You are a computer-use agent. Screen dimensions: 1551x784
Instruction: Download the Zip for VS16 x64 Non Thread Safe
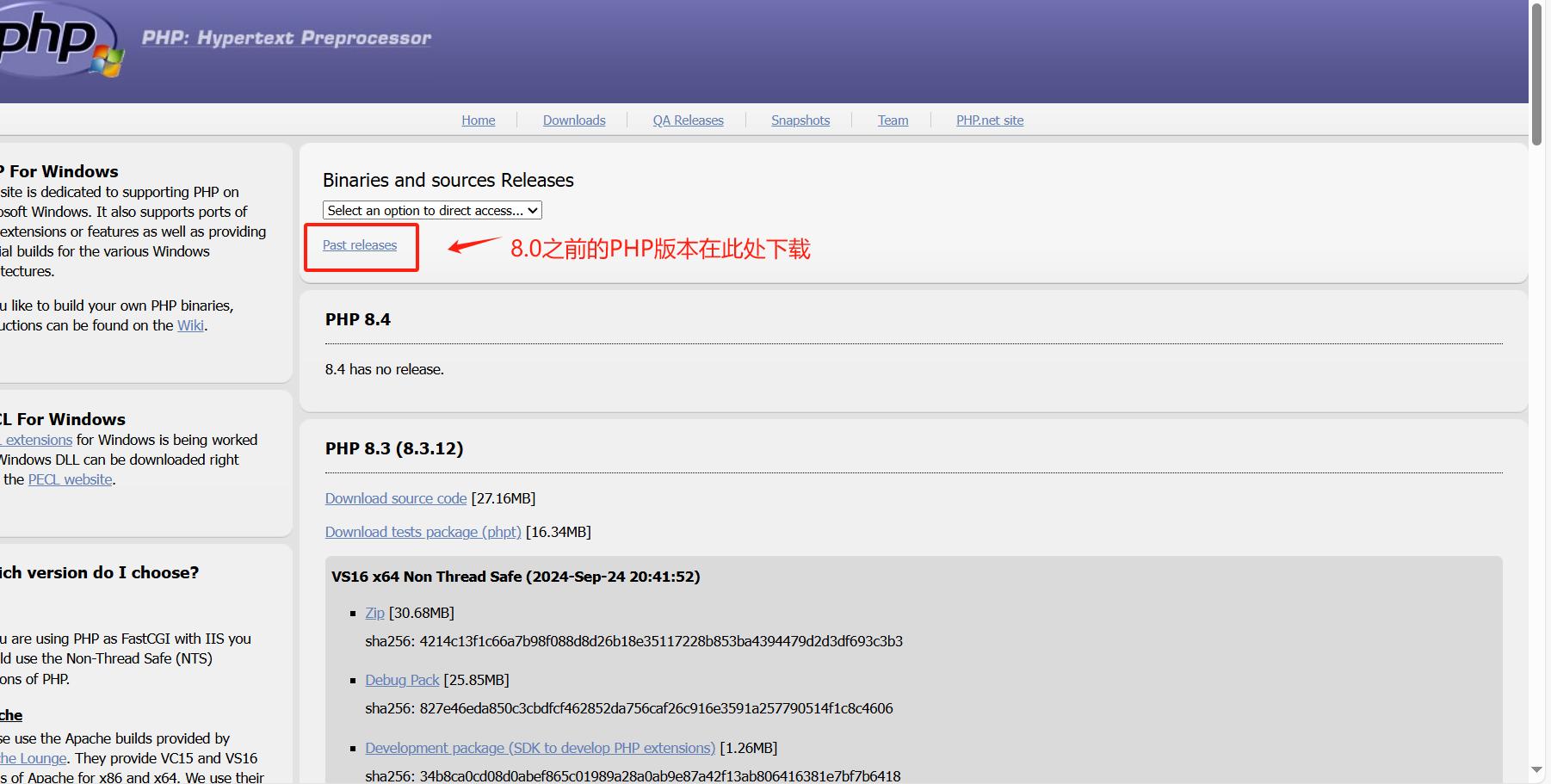(x=374, y=613)
